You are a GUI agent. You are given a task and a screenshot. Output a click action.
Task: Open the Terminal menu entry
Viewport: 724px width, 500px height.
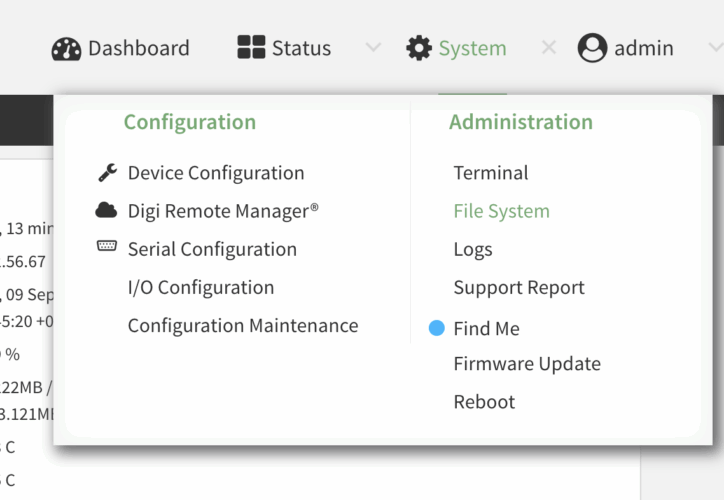coord(490,173)
